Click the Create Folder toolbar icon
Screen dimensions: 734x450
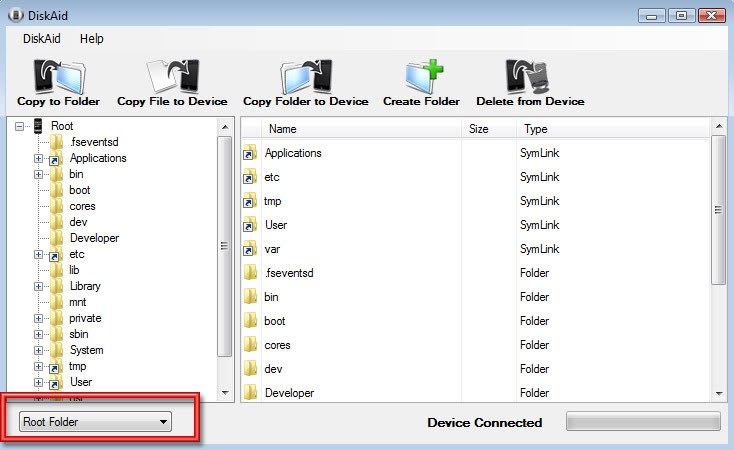pyautogui.click(x=424, y=76)
